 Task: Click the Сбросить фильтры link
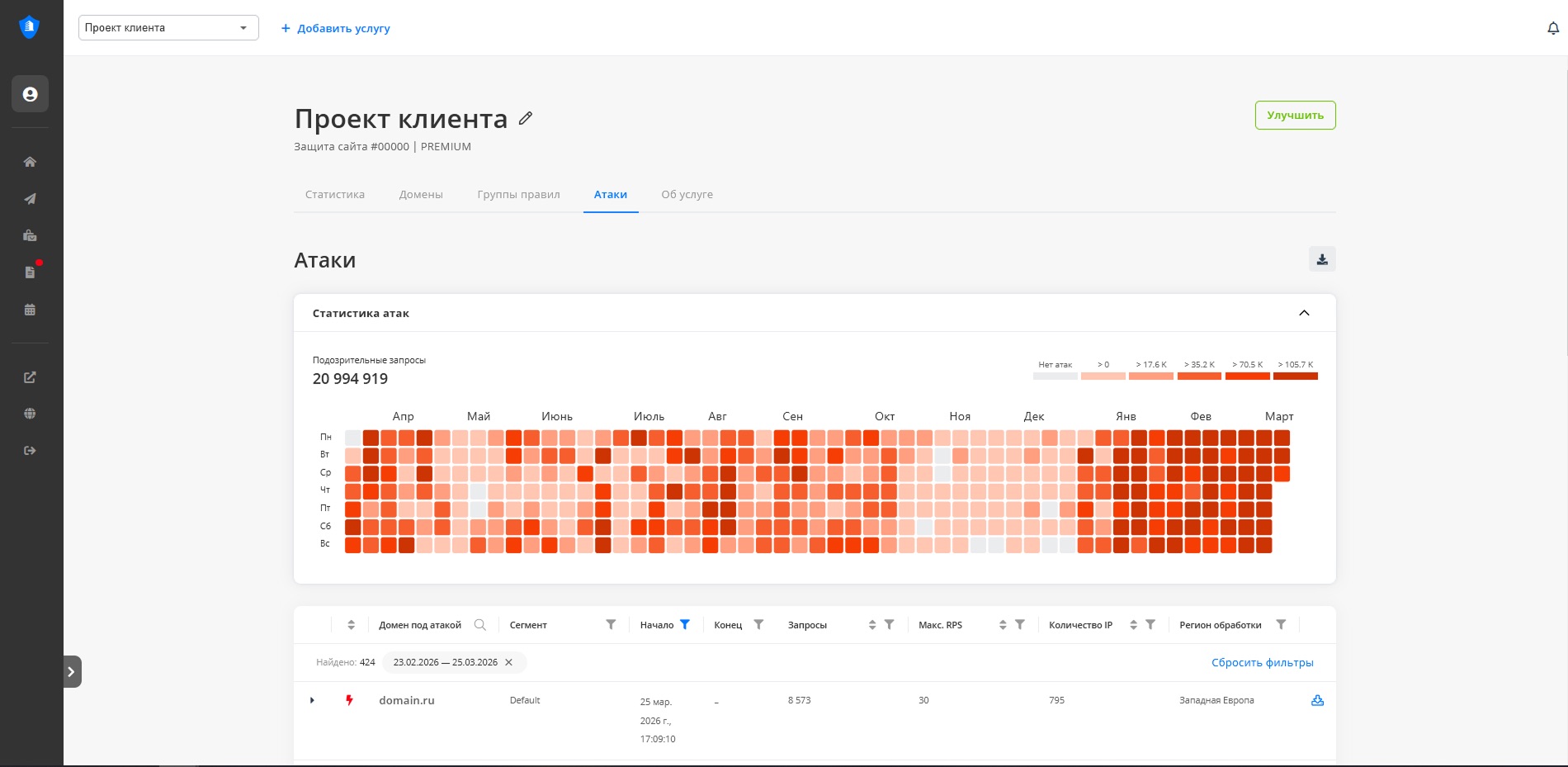[1262, 662]
